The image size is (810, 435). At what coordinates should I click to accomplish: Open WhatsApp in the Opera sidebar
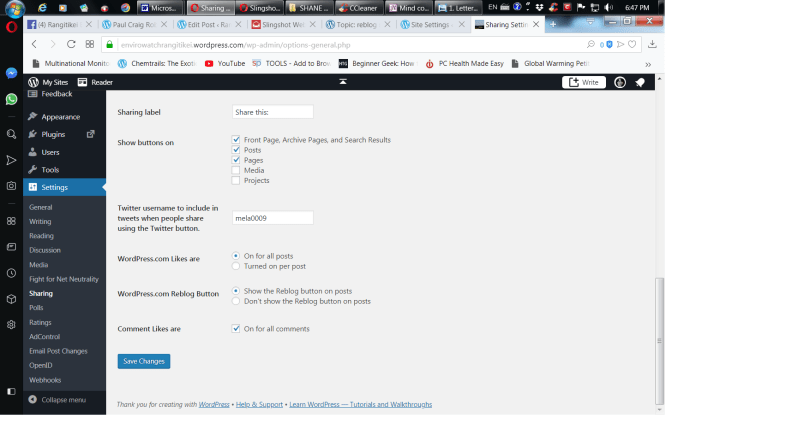11,99
